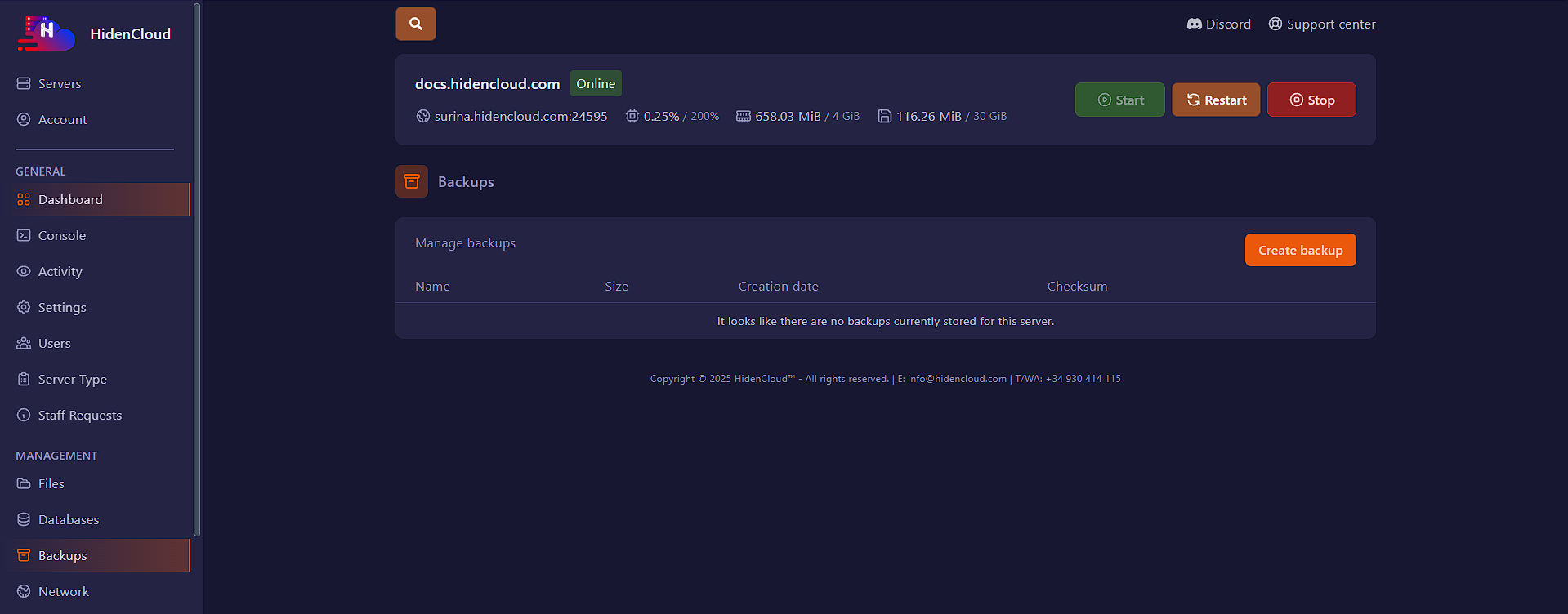Click the Server Type clipboard icon
The height and width of the screenshot is (614, 1568).
[x=24, y=379]
